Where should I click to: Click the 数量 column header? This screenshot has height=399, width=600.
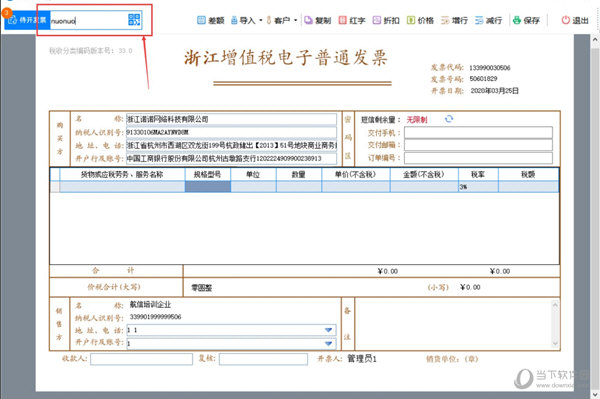coord(299,174)
